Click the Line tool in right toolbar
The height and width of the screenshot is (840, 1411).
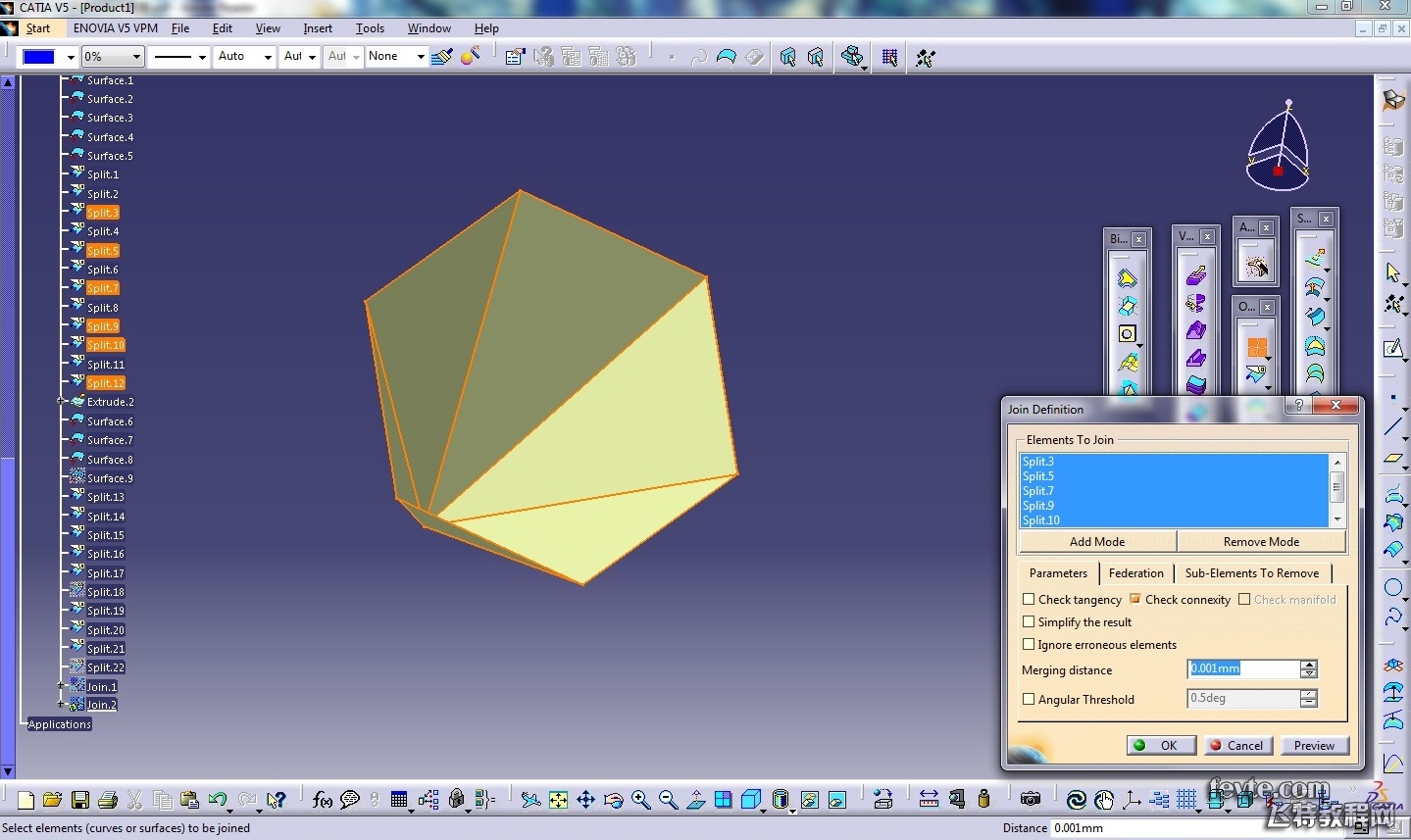[x=1393, y=426]
